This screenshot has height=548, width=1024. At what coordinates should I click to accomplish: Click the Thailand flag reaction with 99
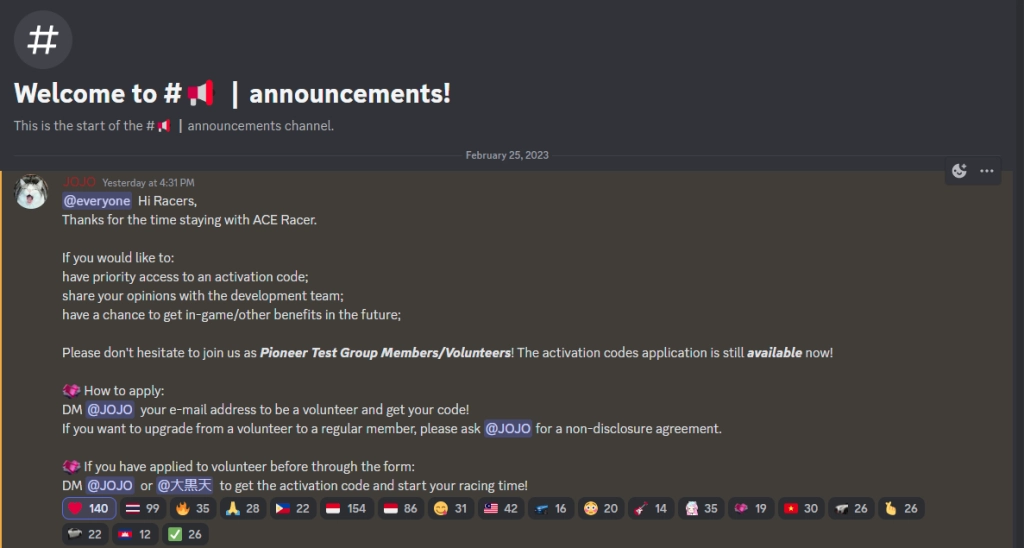point(142,509)
